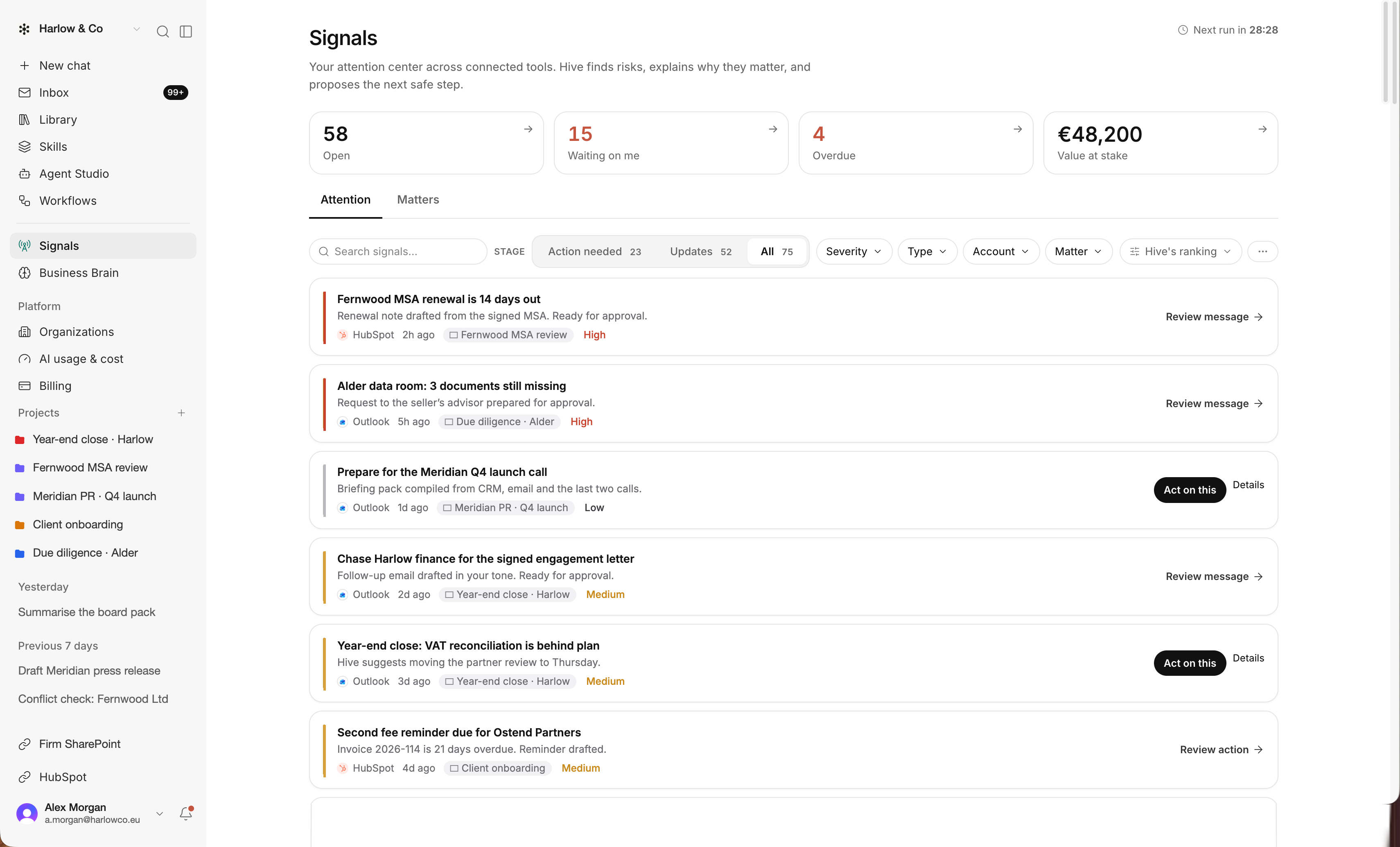Open the Account filter dropdown
Image resolution: width=1400 pixels, height=847 pixels.
pos(1000,251)
